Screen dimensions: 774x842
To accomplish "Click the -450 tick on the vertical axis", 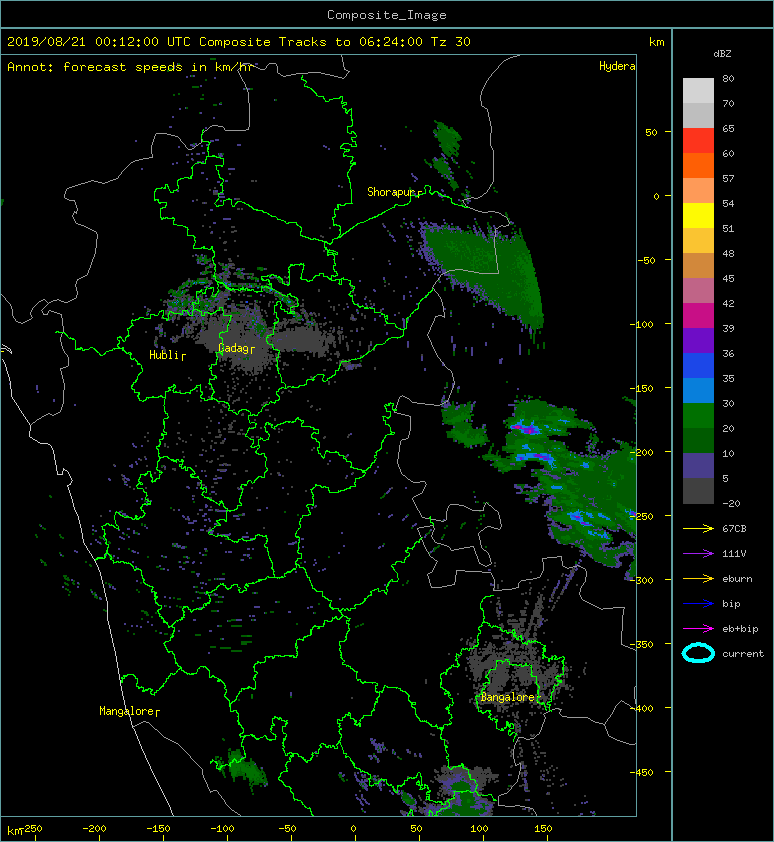I will (641, 772).
